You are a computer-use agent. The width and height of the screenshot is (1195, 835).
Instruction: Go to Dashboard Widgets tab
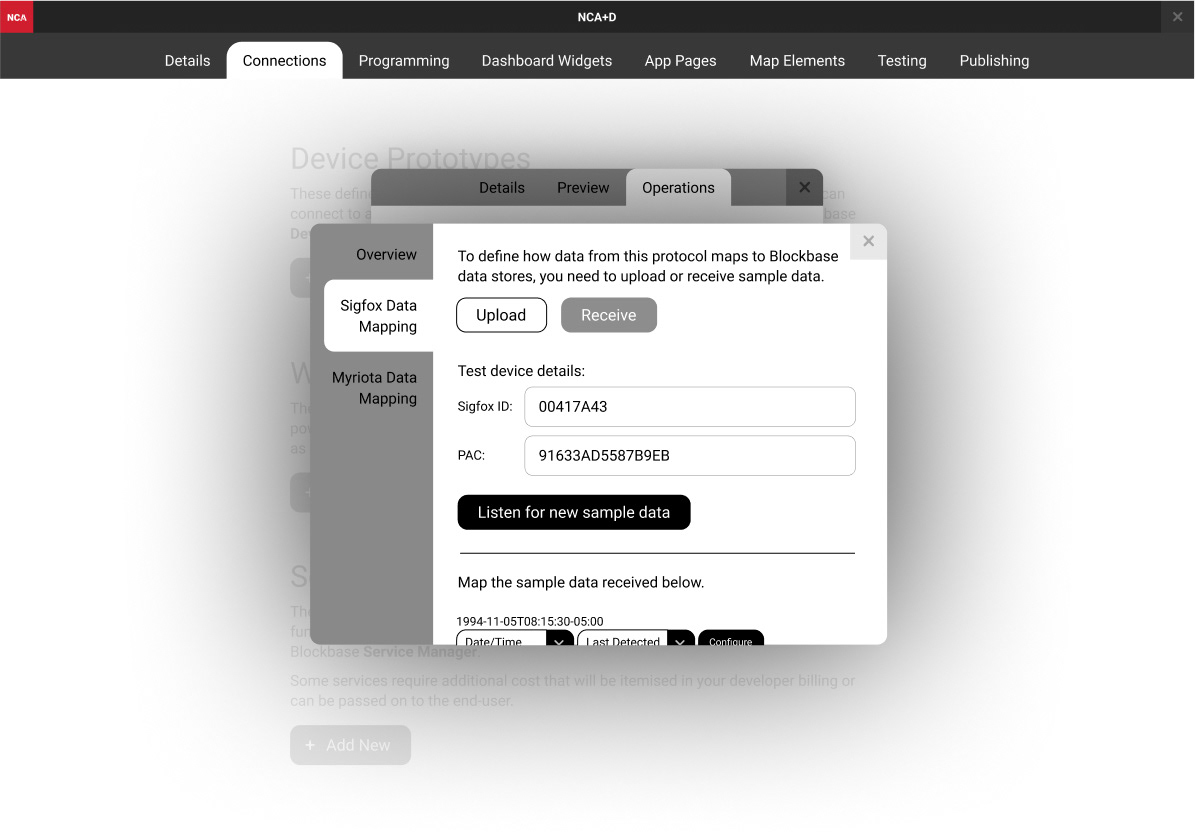click(x=546, y=61)
